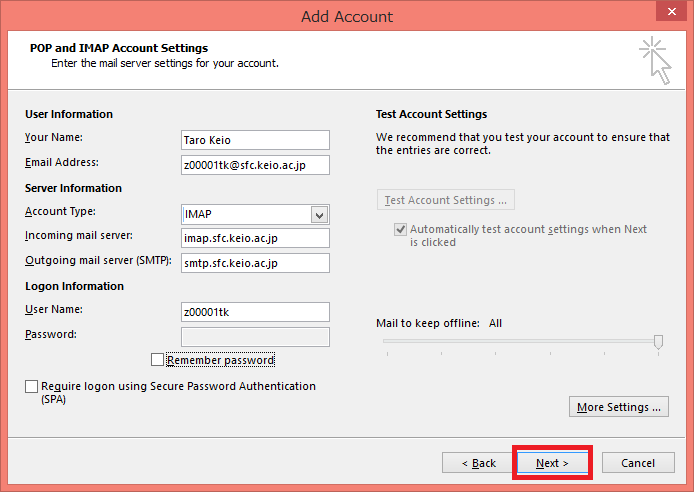Click into the Email Address field
The image size is (697, 492).
(x=255, y=165)
